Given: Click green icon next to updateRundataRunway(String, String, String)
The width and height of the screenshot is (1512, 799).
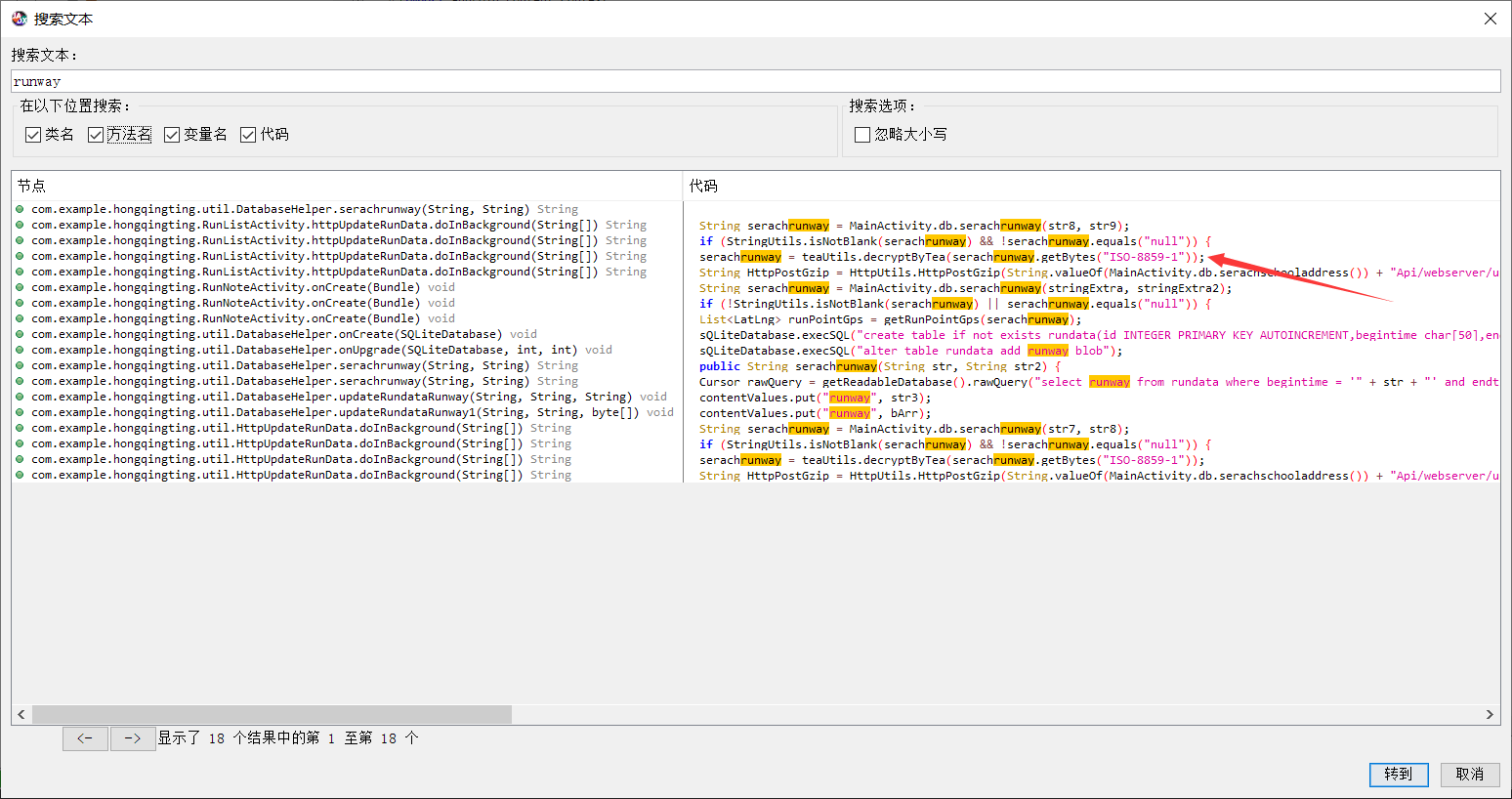Looking at the screenshot, I should click(20, 397).
